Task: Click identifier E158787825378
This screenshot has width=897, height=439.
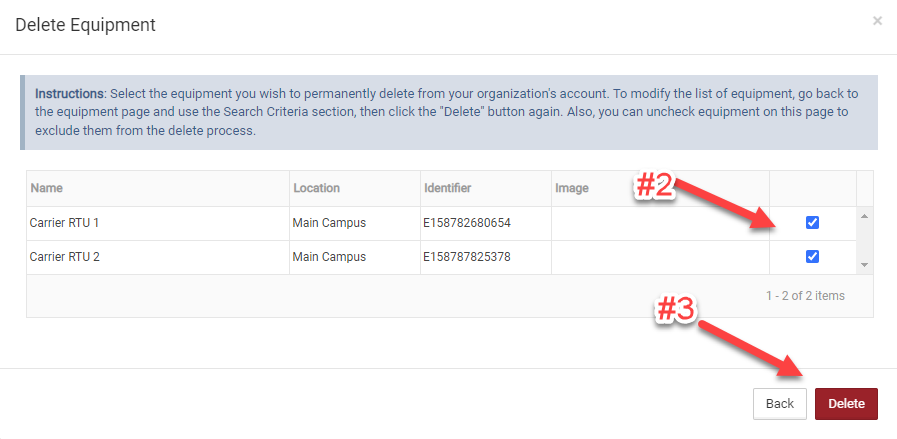Action: coord(467,257)
